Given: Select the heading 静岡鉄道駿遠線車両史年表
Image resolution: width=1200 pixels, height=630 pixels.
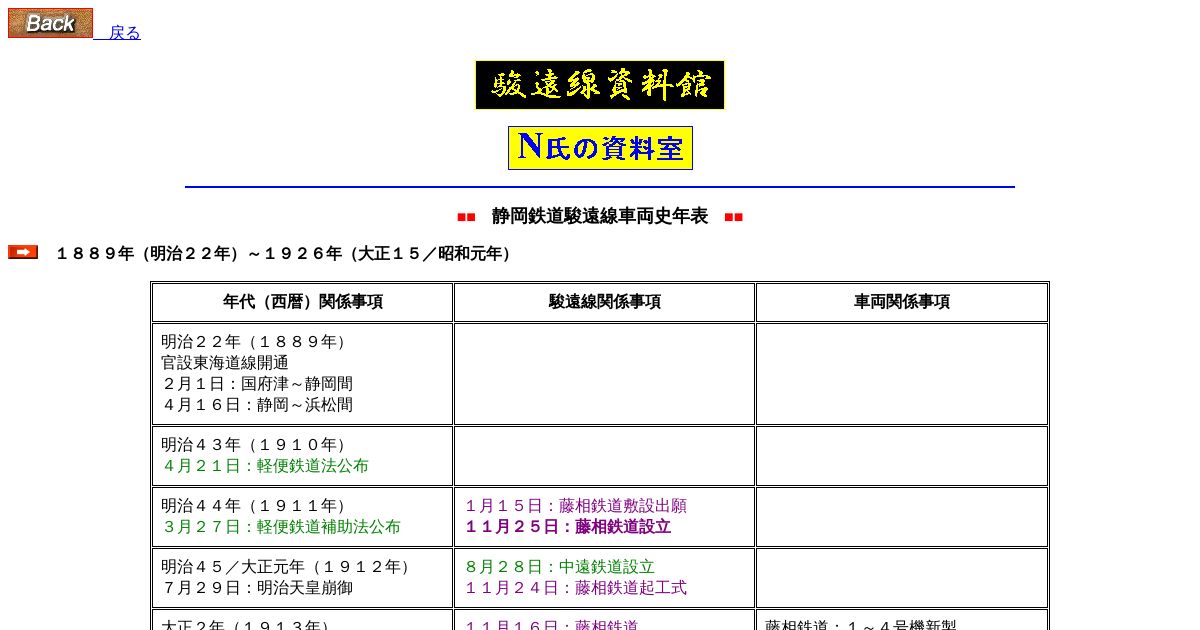Looking at the screenshot, I should point(600,216).
